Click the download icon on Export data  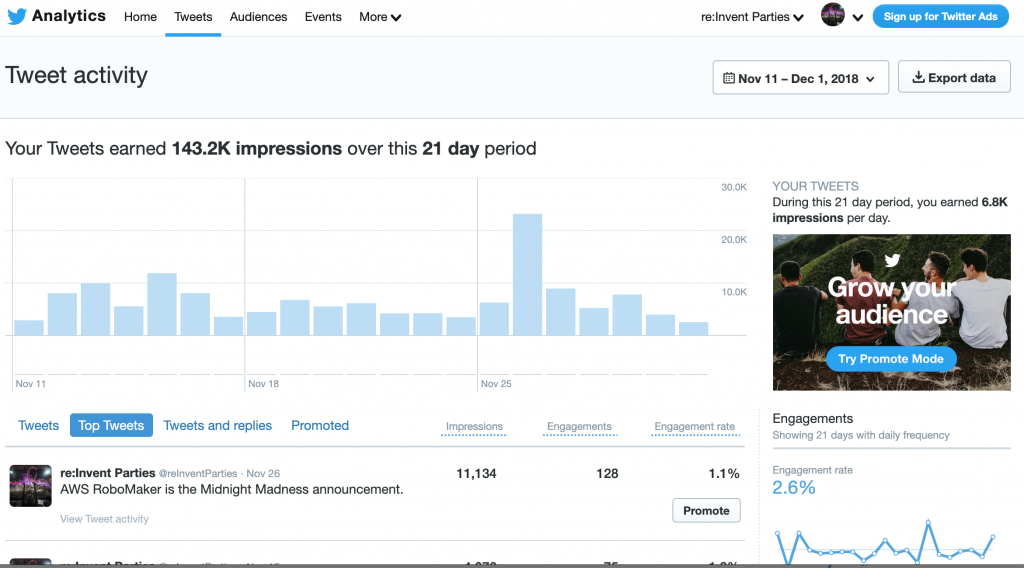tap(918, 78)
